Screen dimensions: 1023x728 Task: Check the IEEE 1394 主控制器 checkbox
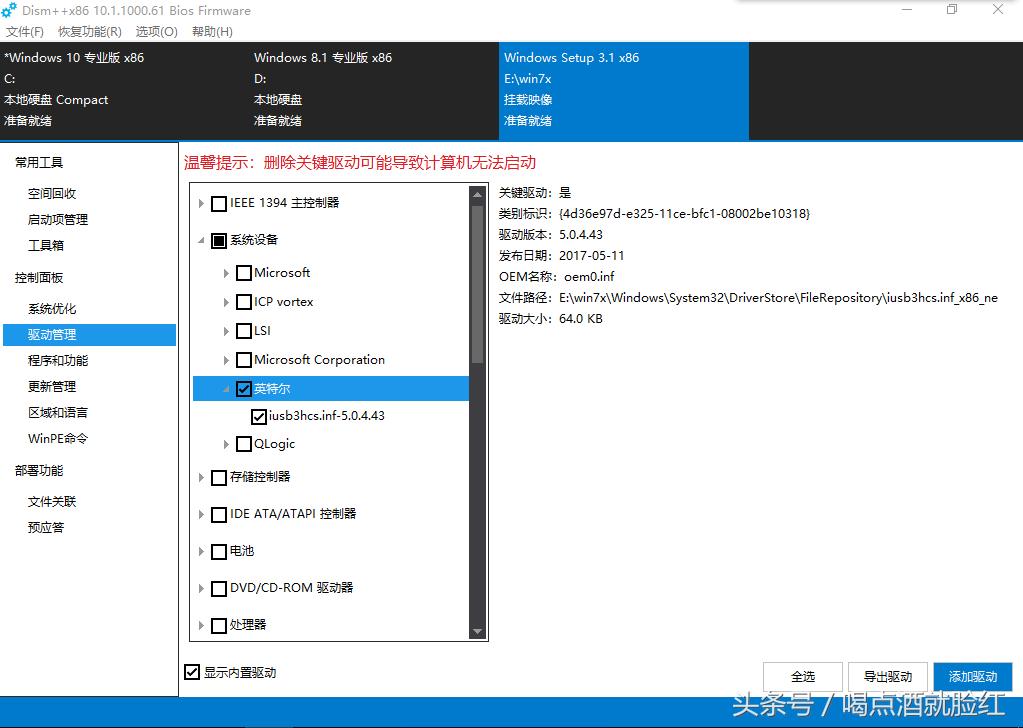(x=218, y=203)
